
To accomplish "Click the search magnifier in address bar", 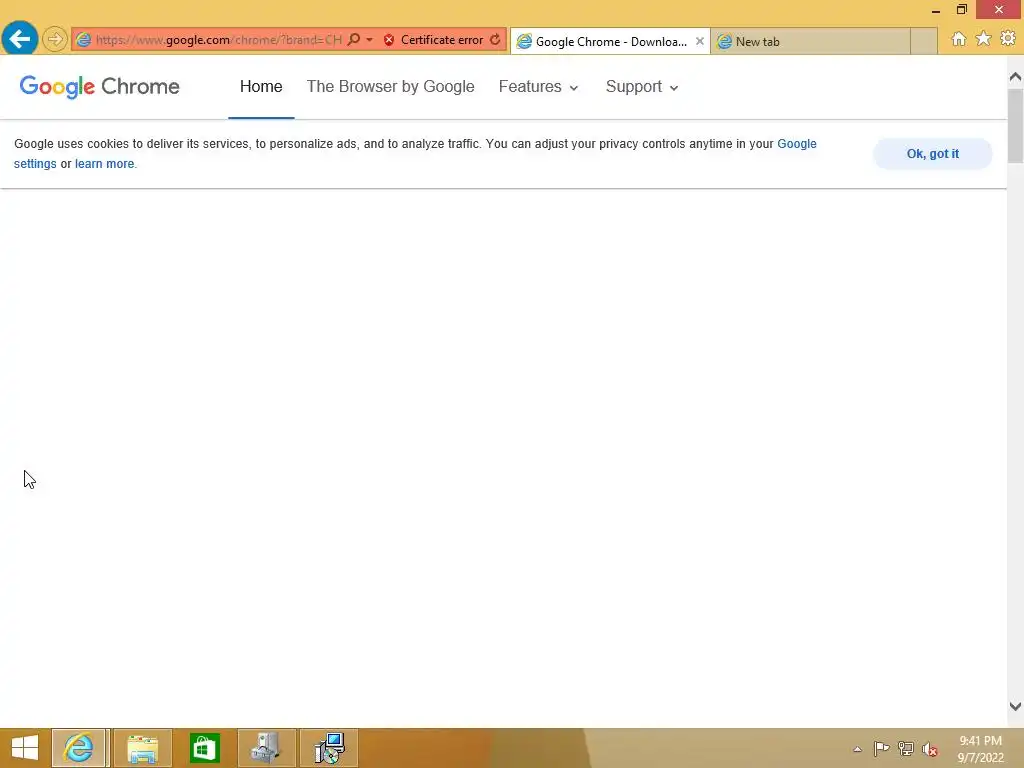I will tap(354, 40).
